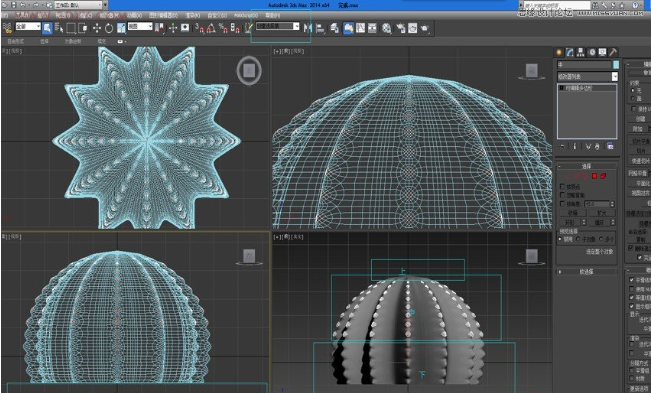
Task: Activate the Select Object tool
Action: 47,28
